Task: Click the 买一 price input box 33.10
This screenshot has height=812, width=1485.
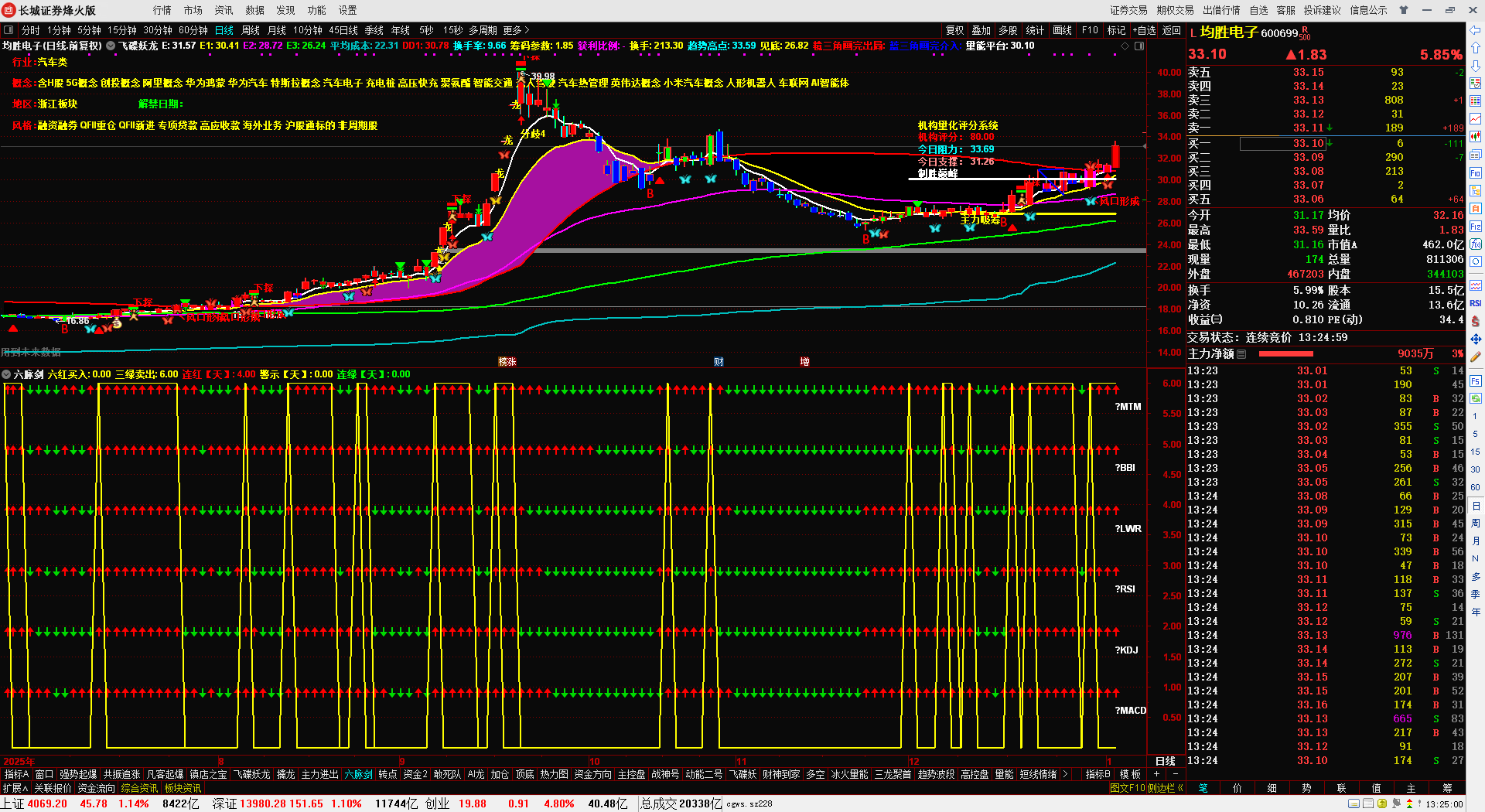Action: pos(1284,143)
